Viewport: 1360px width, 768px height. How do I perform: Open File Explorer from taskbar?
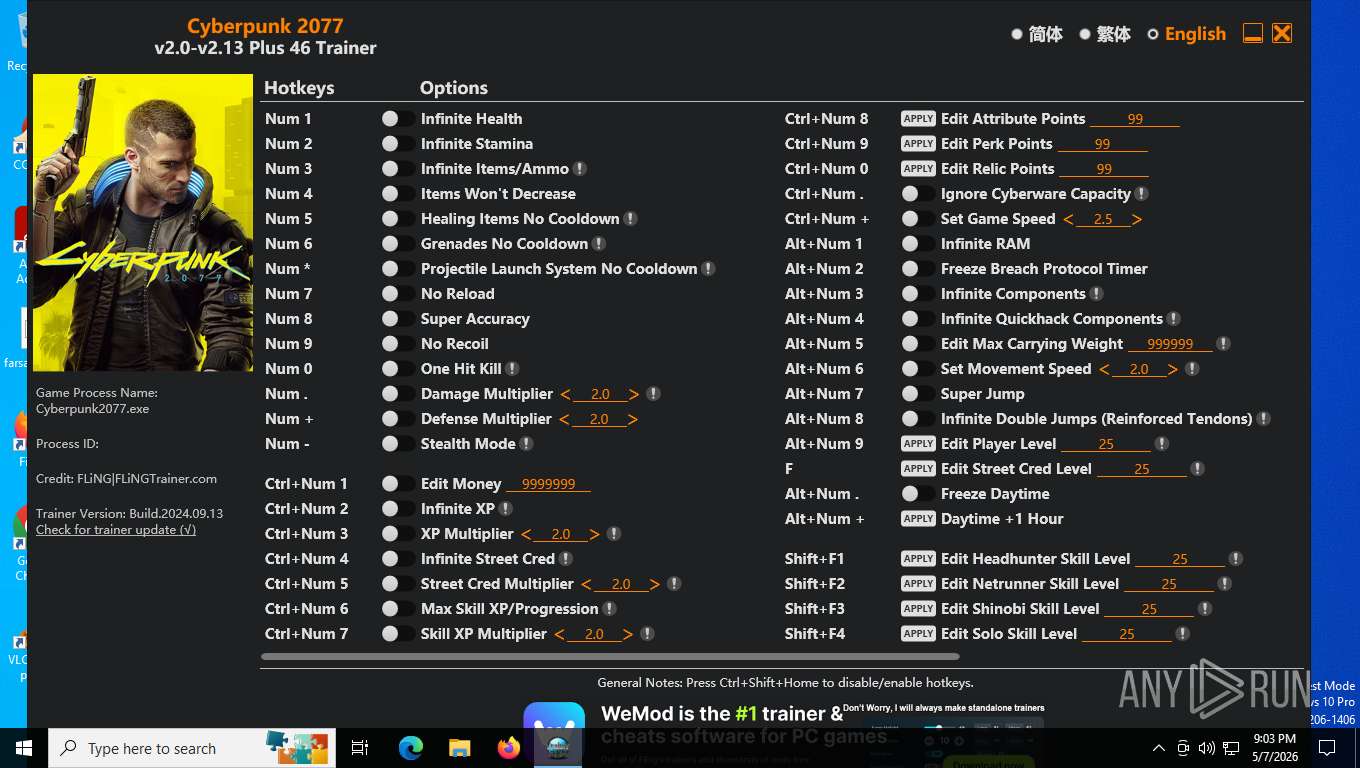(459, 748)
